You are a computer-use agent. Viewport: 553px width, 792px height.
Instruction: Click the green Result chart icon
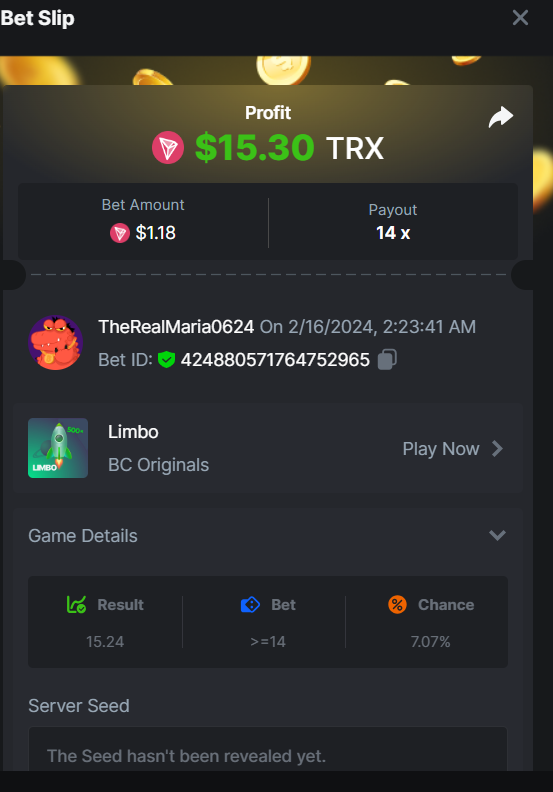tap(76, 604)
